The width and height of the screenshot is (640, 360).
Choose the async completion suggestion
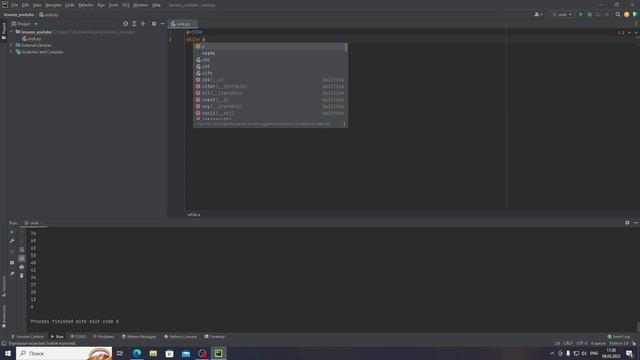(x=270, y=53)
